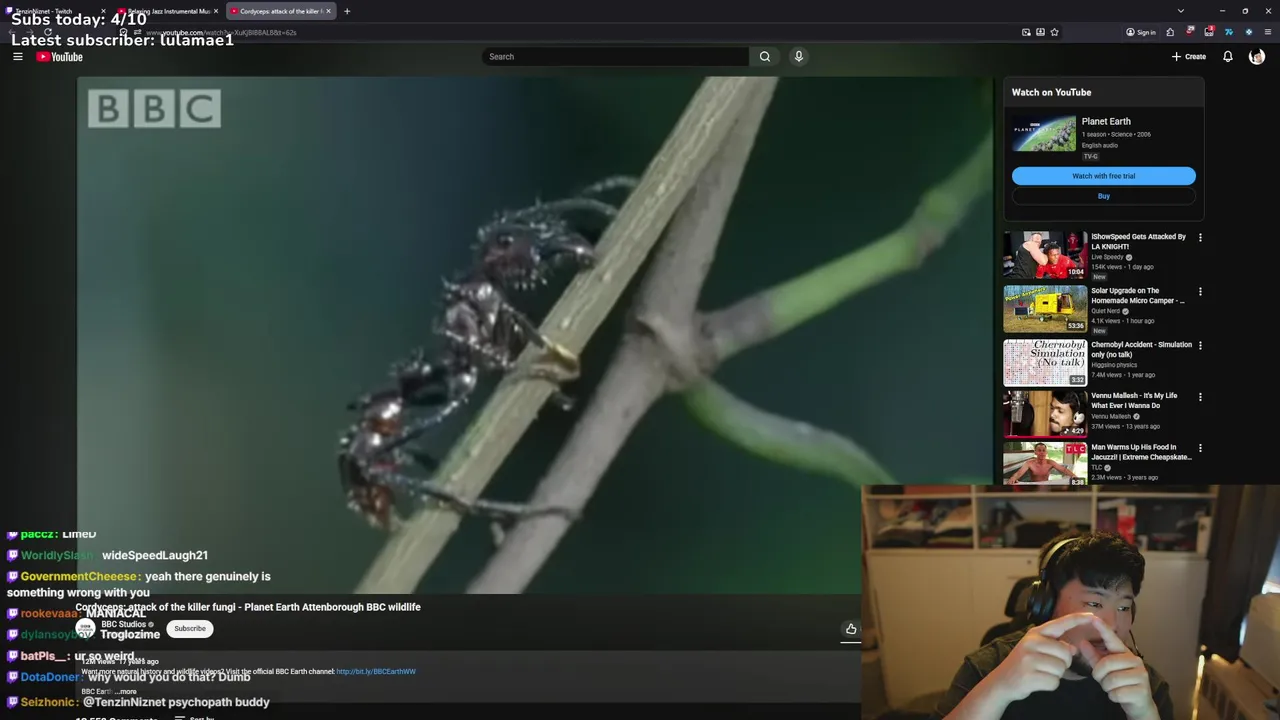Open YouTube notifications bell
Viewport: 1280px width, 720px height.
pos(1228,57)
